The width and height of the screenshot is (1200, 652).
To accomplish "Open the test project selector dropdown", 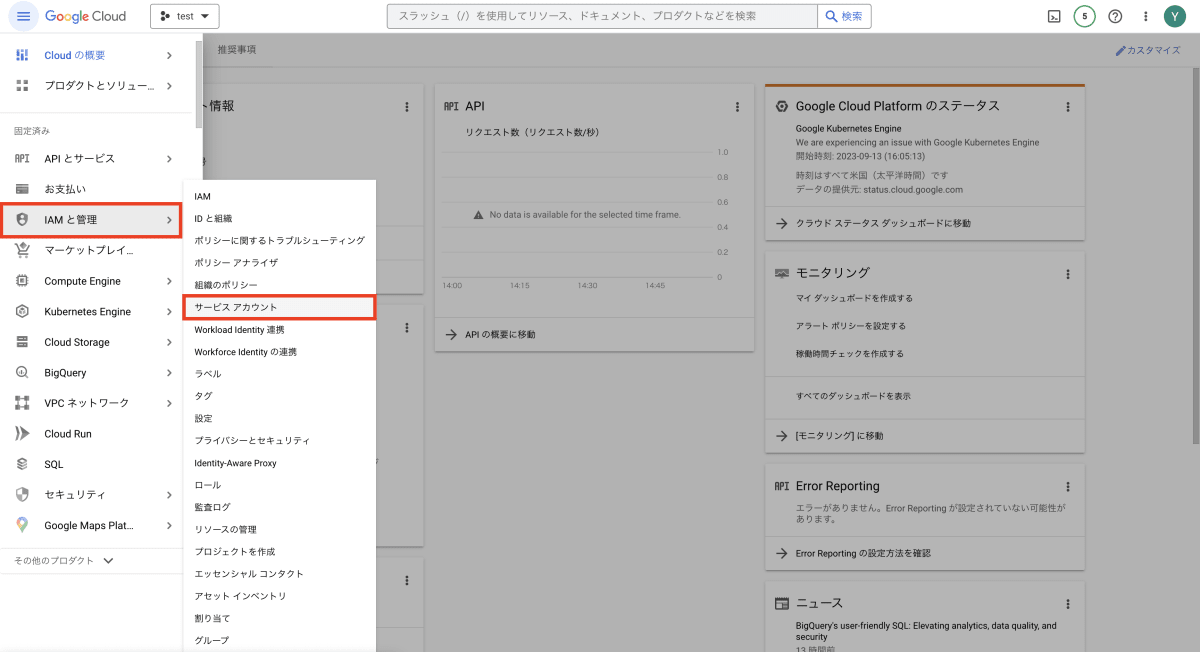I will [x=185, y=16].
